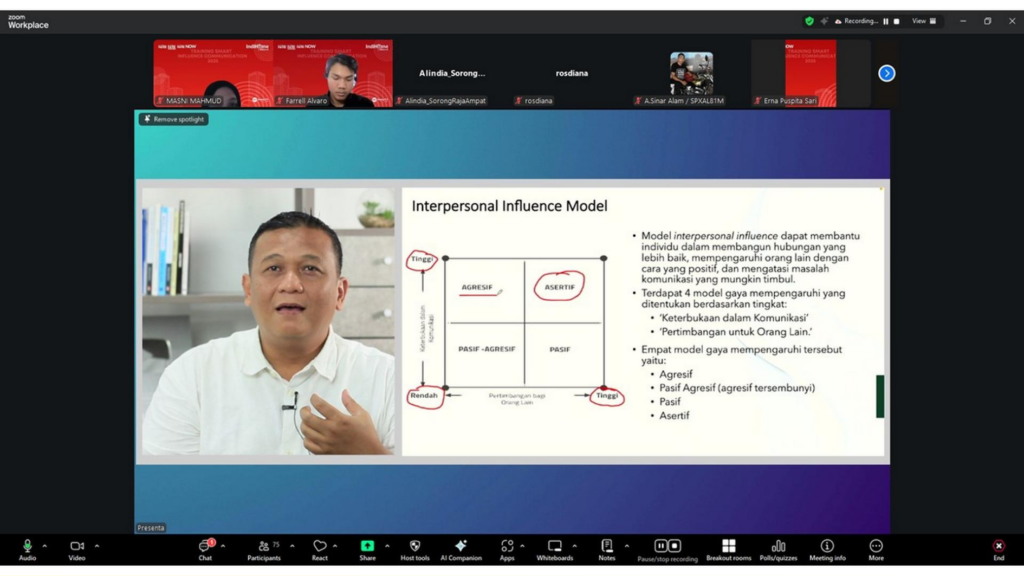Stop recording from the top bar
Screen dimensions: 1024x576
point(897,22)
